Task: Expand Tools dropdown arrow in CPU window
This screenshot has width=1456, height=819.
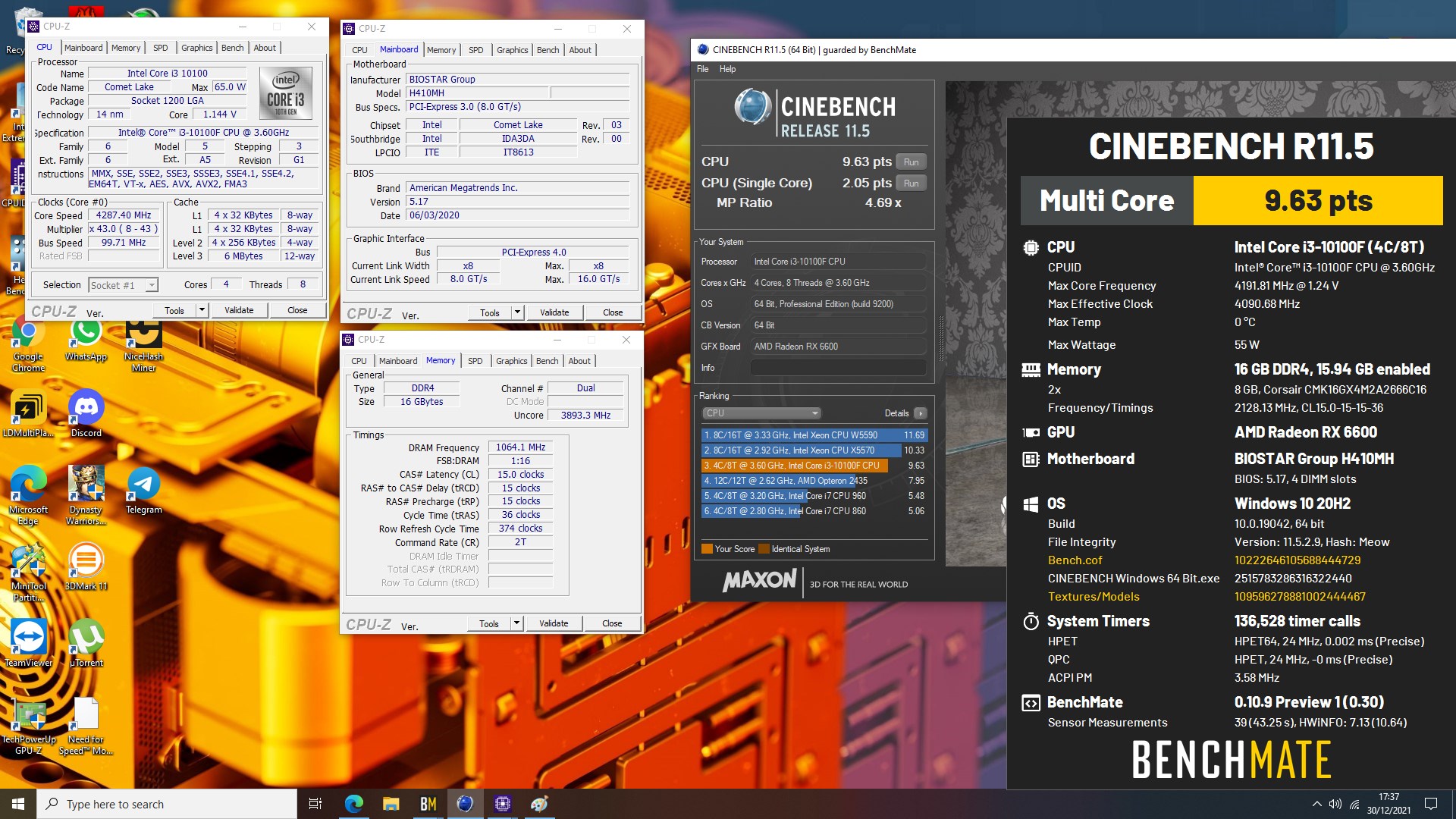Action: [x=202, y=310]
